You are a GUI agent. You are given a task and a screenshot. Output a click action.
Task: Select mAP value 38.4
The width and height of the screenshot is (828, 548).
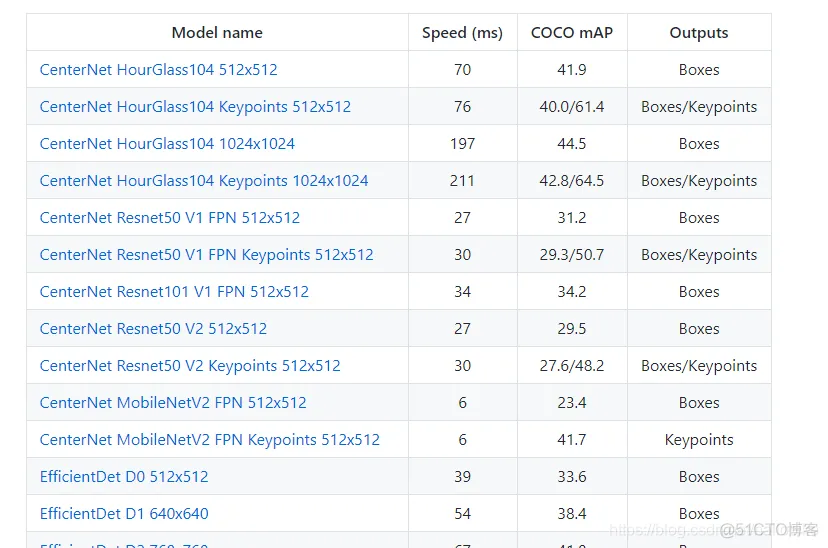click(x=572, y=513)
